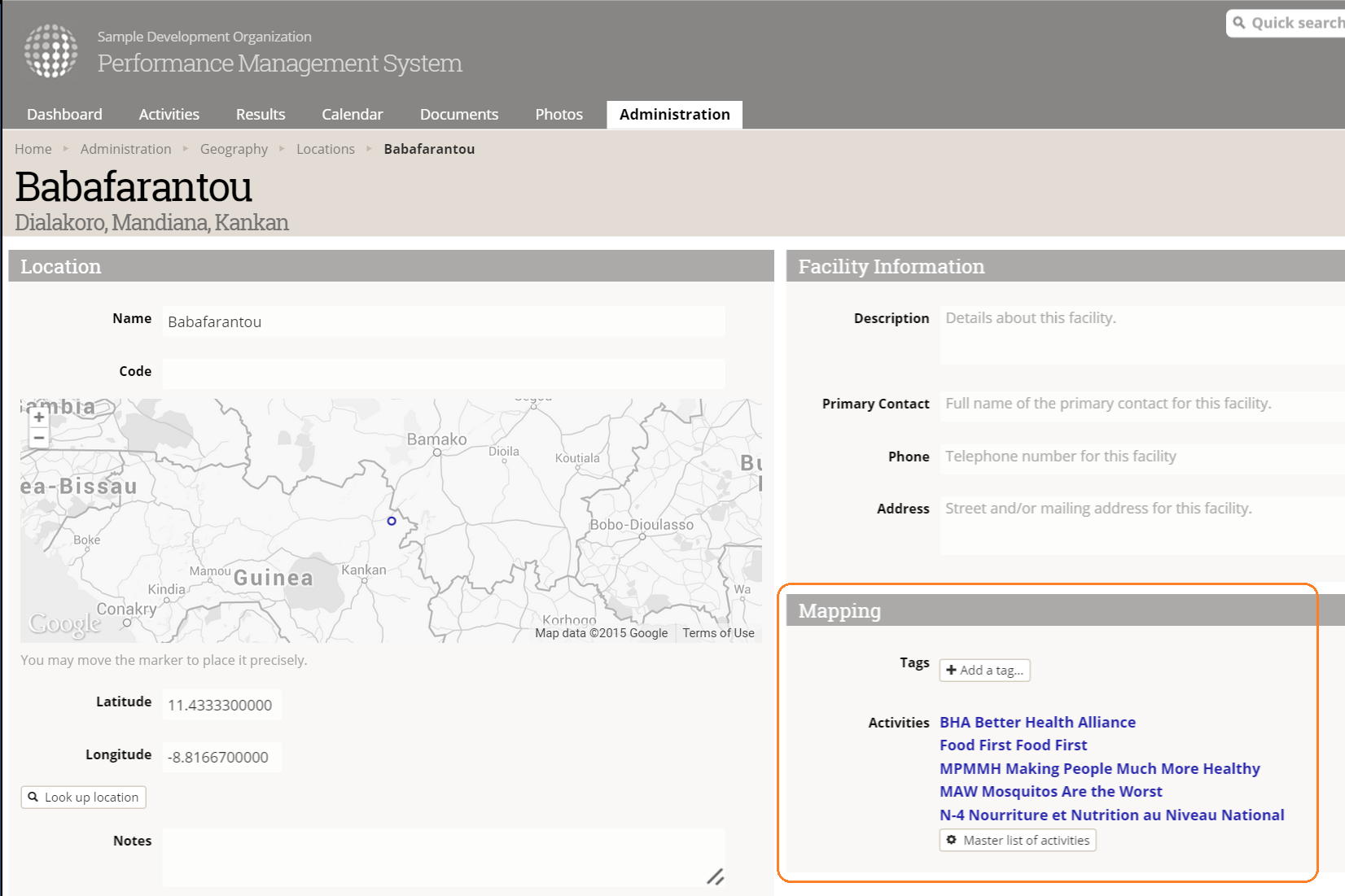Click the Phone field
Image resolution: width=1345 pixels, height=896 pixels.
[x=1142, y=459]
